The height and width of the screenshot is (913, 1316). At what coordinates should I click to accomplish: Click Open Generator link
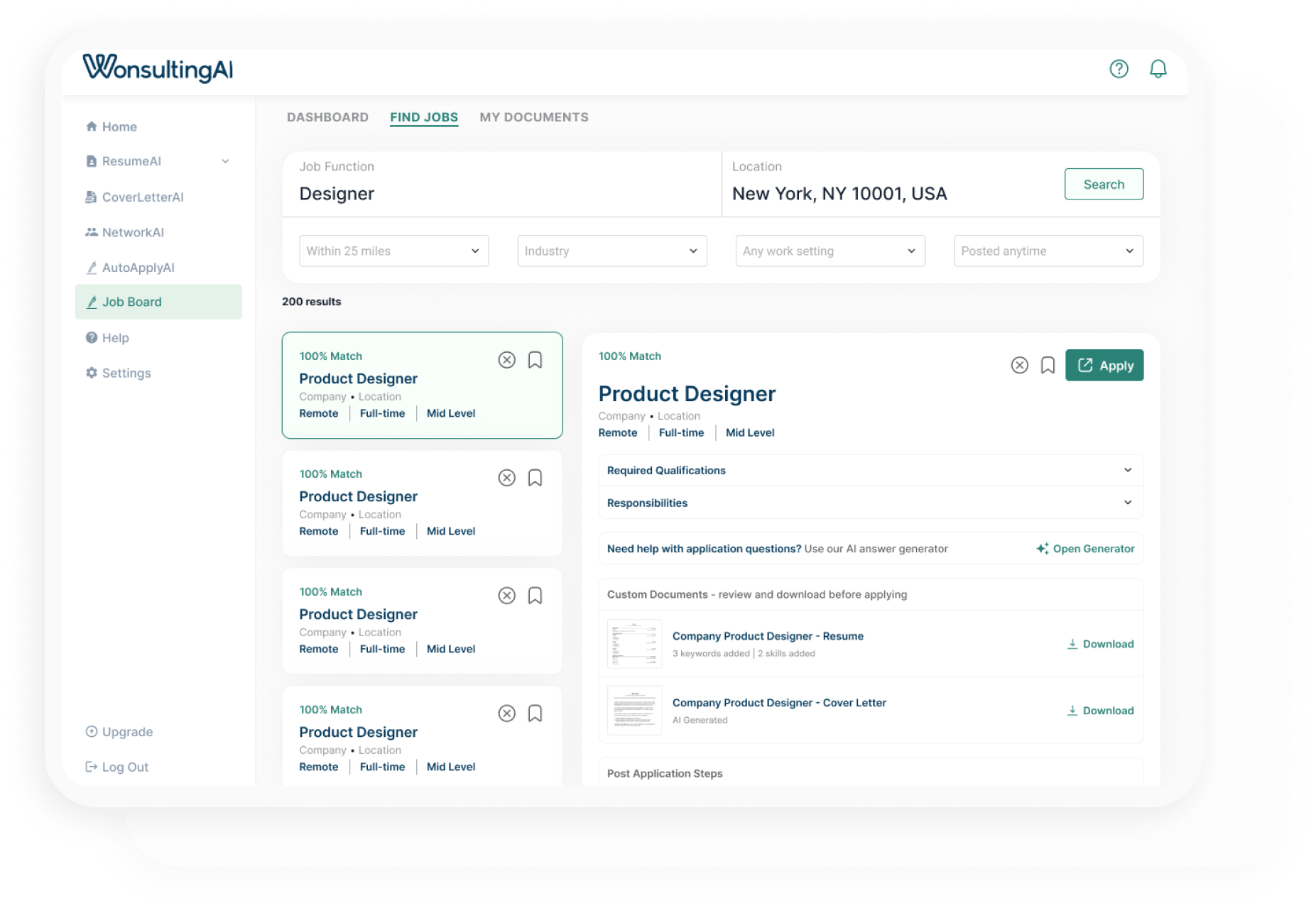click(1085, 550)
